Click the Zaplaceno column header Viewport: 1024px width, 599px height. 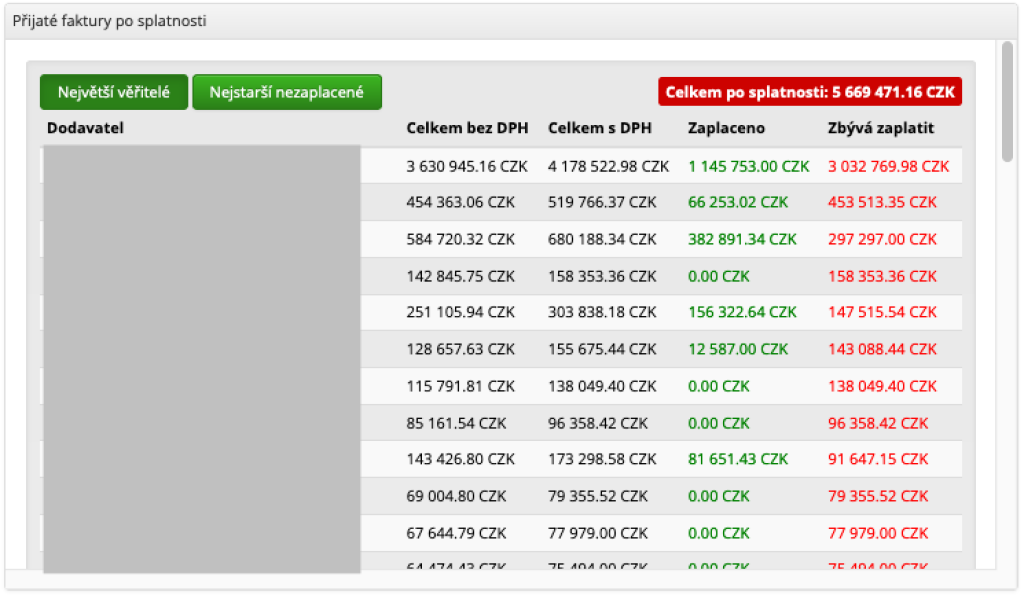click(x=727, y=128)
